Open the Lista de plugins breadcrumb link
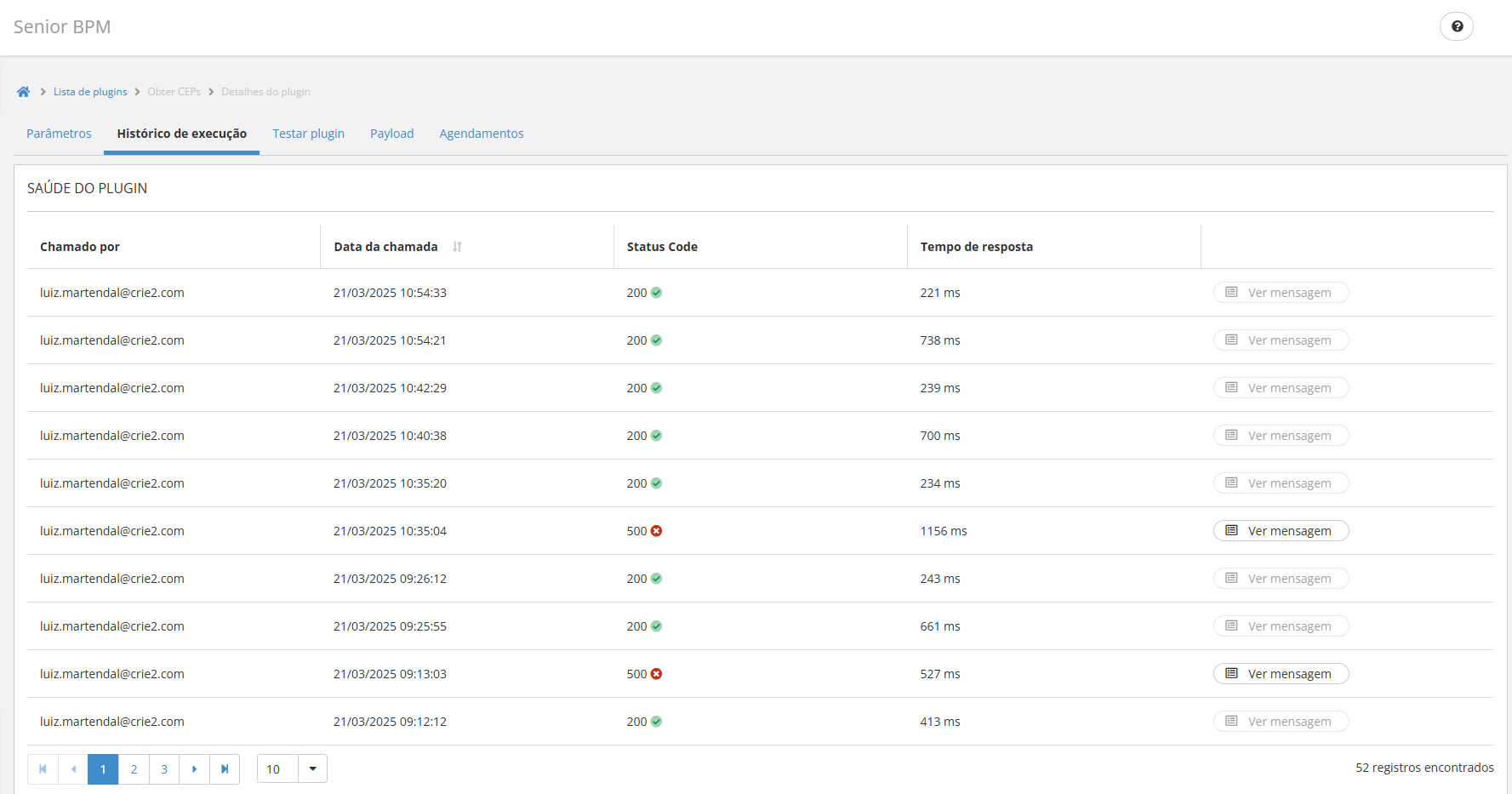Image resolution: width=1512 pixels, height=794 pixels. click(90, 92)
